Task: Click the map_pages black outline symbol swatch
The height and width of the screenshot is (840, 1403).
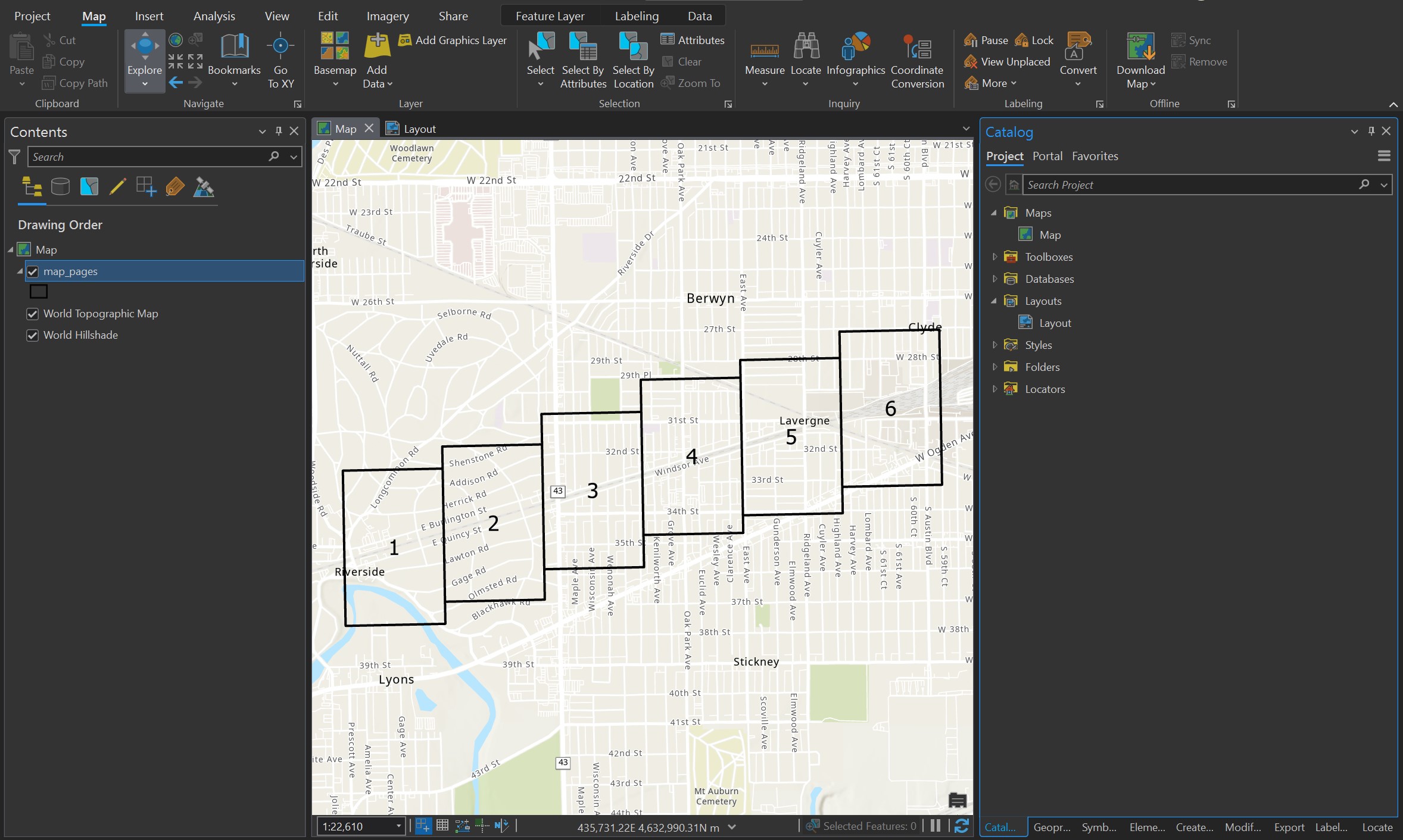Action: click(x=39, y=292)
